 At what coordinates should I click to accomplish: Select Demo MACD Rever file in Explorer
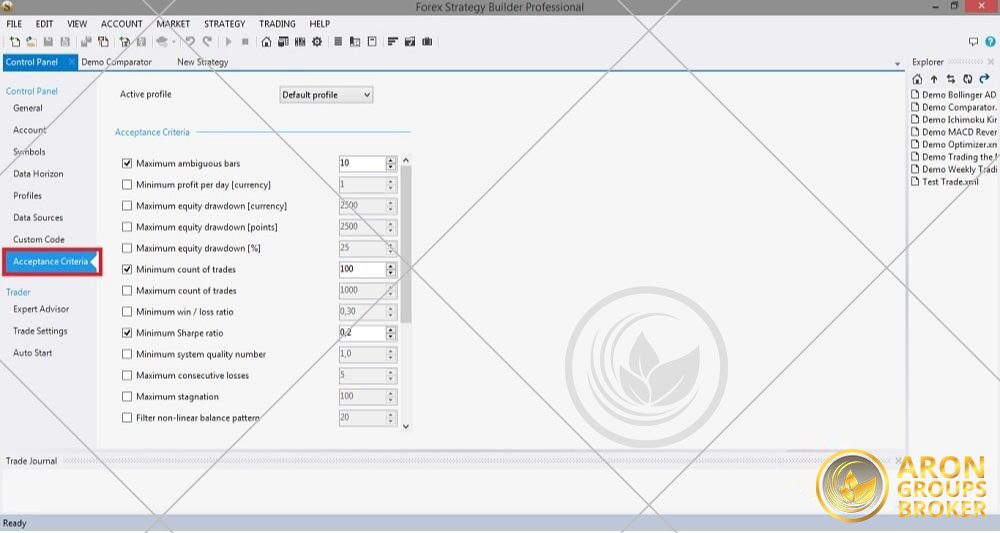tap(954, 132)
